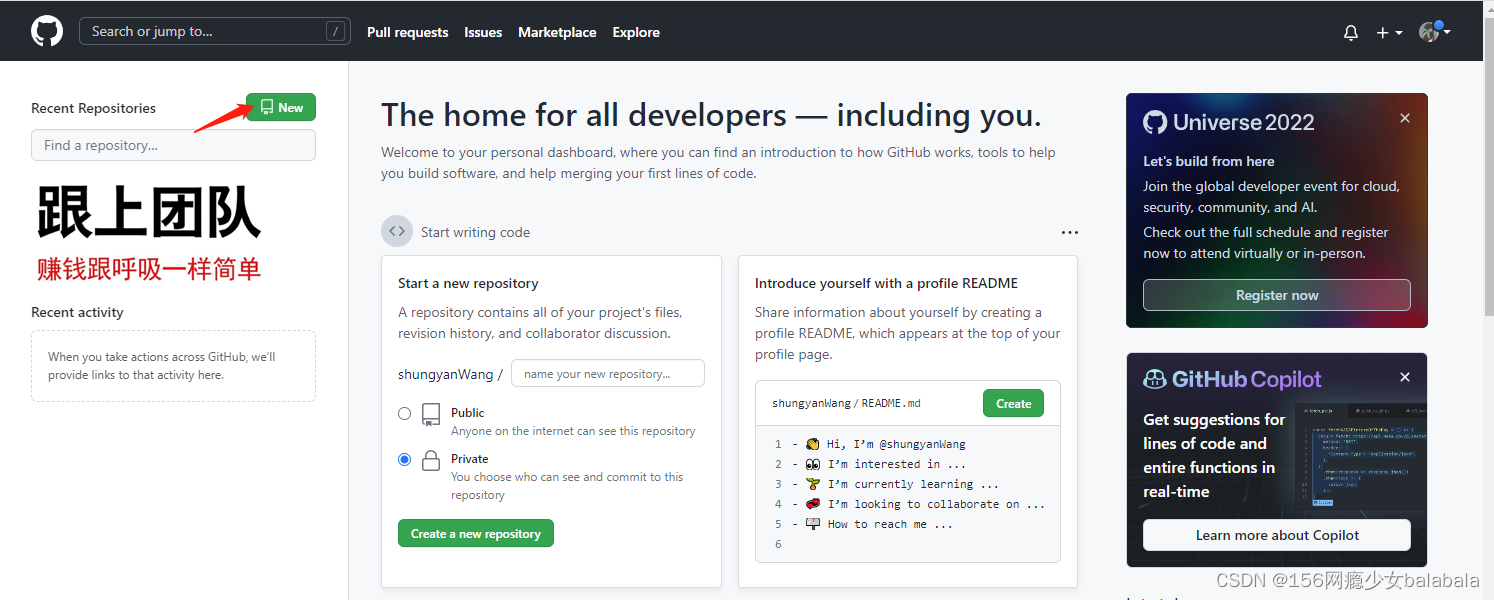Click the Create a new repository button
Image resolution: width=1494 pixels, height=600 pixels.
tap(475, 533)
